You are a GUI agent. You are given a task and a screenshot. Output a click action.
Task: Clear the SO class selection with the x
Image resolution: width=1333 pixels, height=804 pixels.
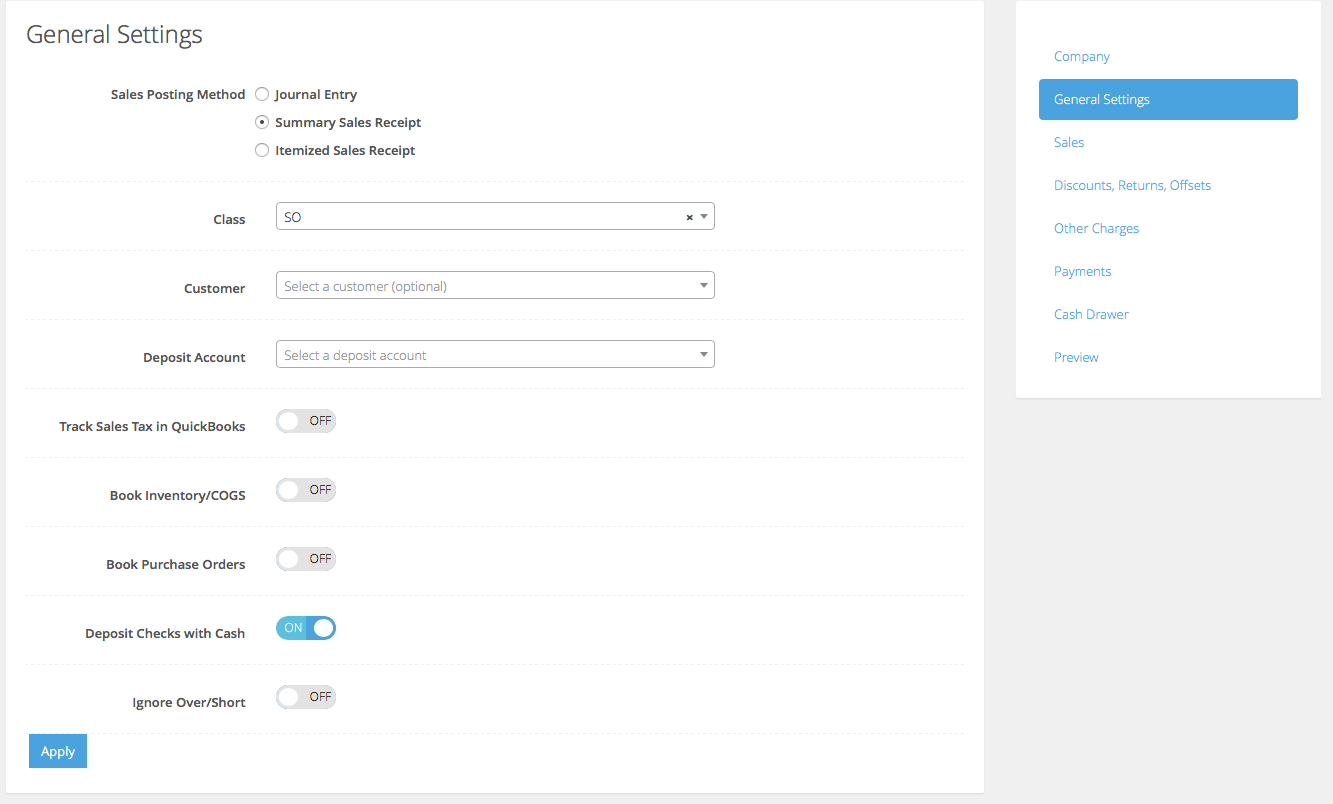pos(689,217)
